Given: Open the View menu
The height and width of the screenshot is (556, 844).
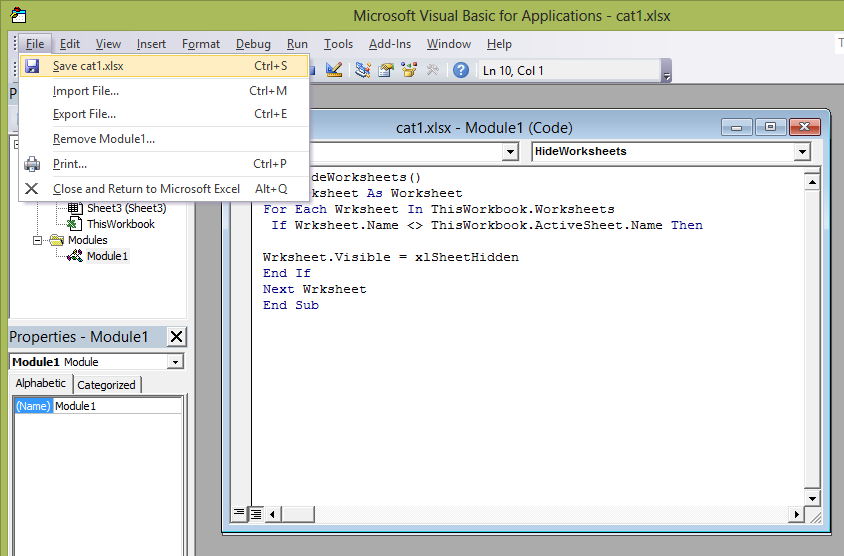Looking at the screenshot, I should 108,44.
